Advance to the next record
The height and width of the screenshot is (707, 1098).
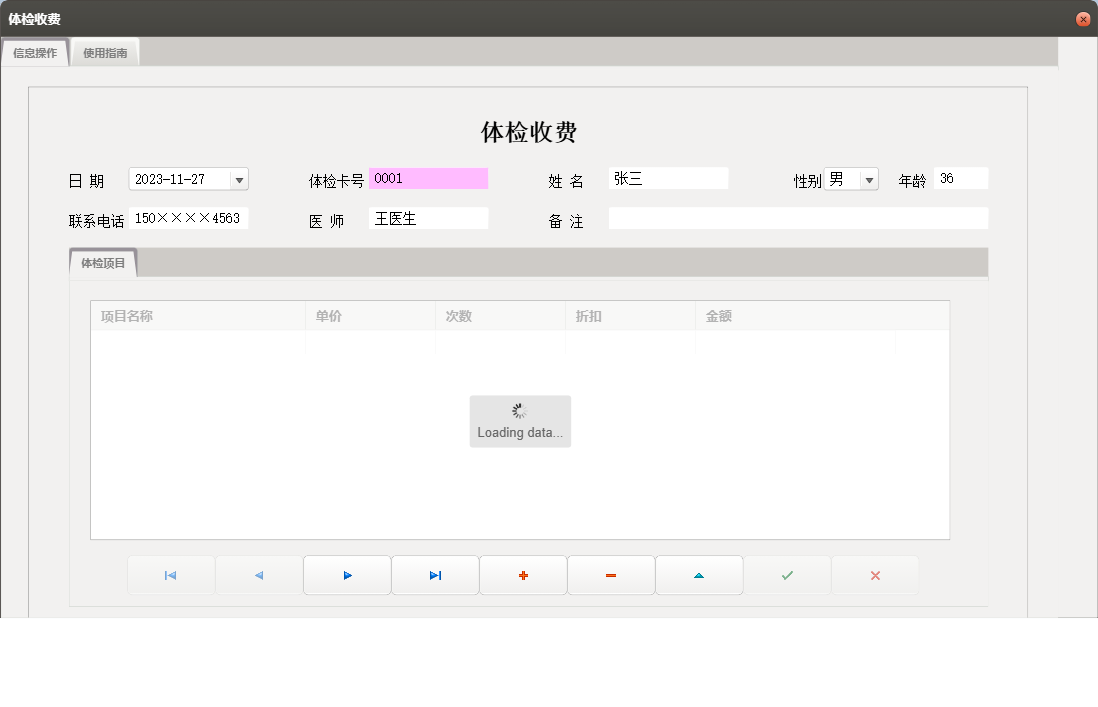tap(346, 575)
